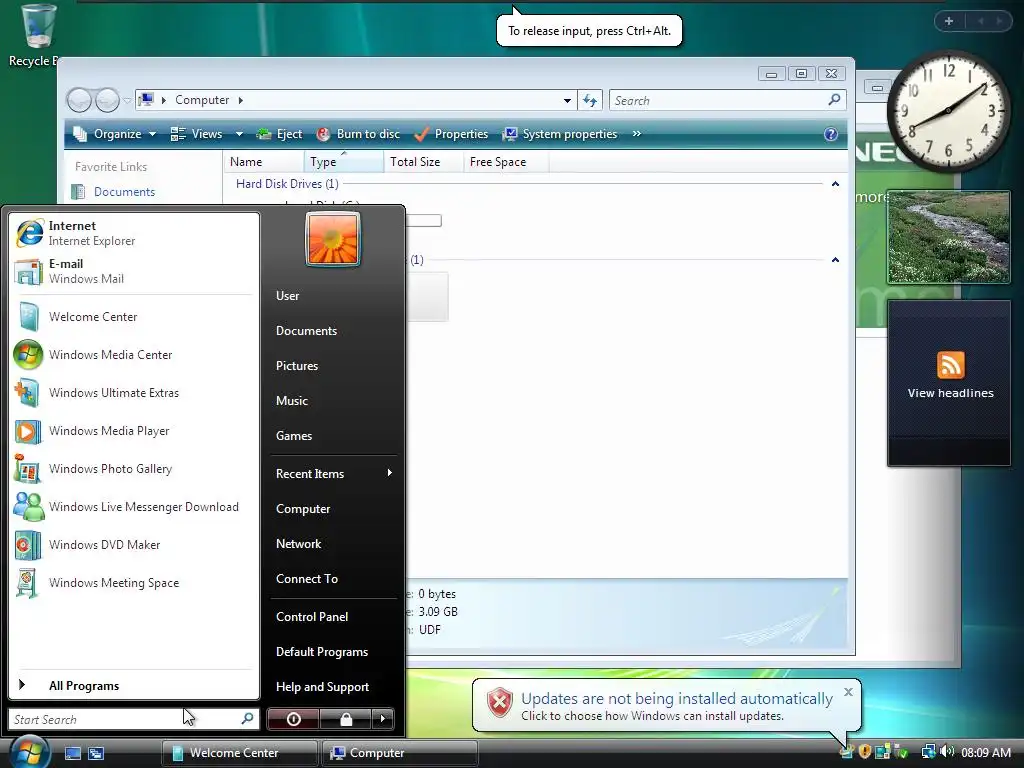
Task: Launch Windows Mail E-mail entry
Action: coord(134,271)
